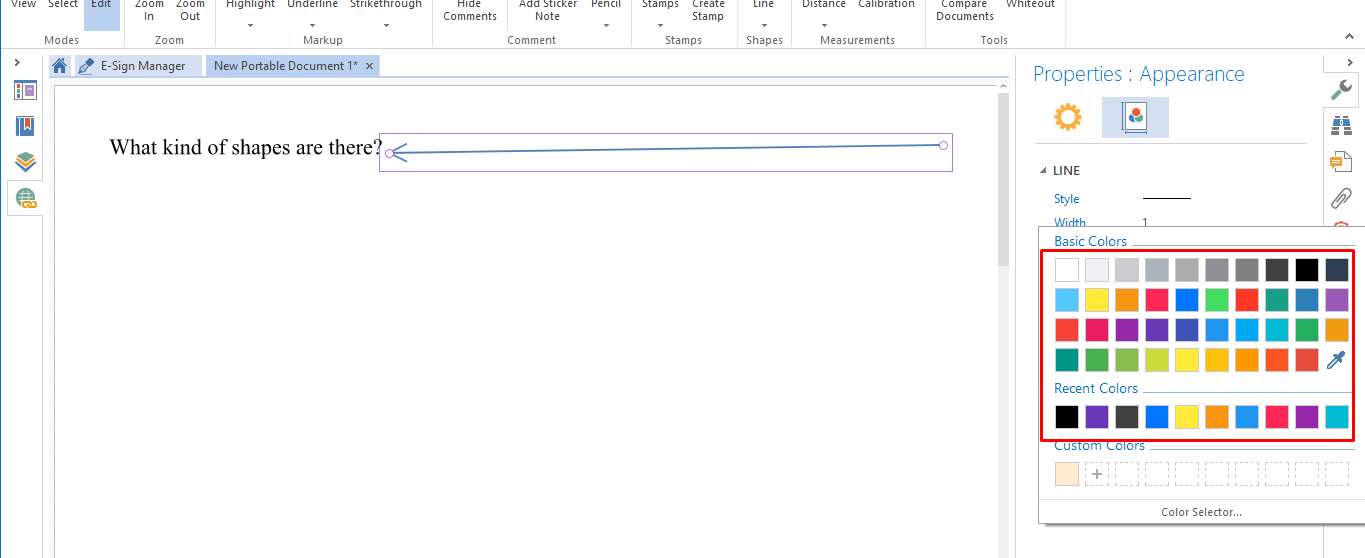This screenshot has height=558, width=1365.
Task: Switch to the E-Sign Manager tab
Action: [x=138, y=66]
